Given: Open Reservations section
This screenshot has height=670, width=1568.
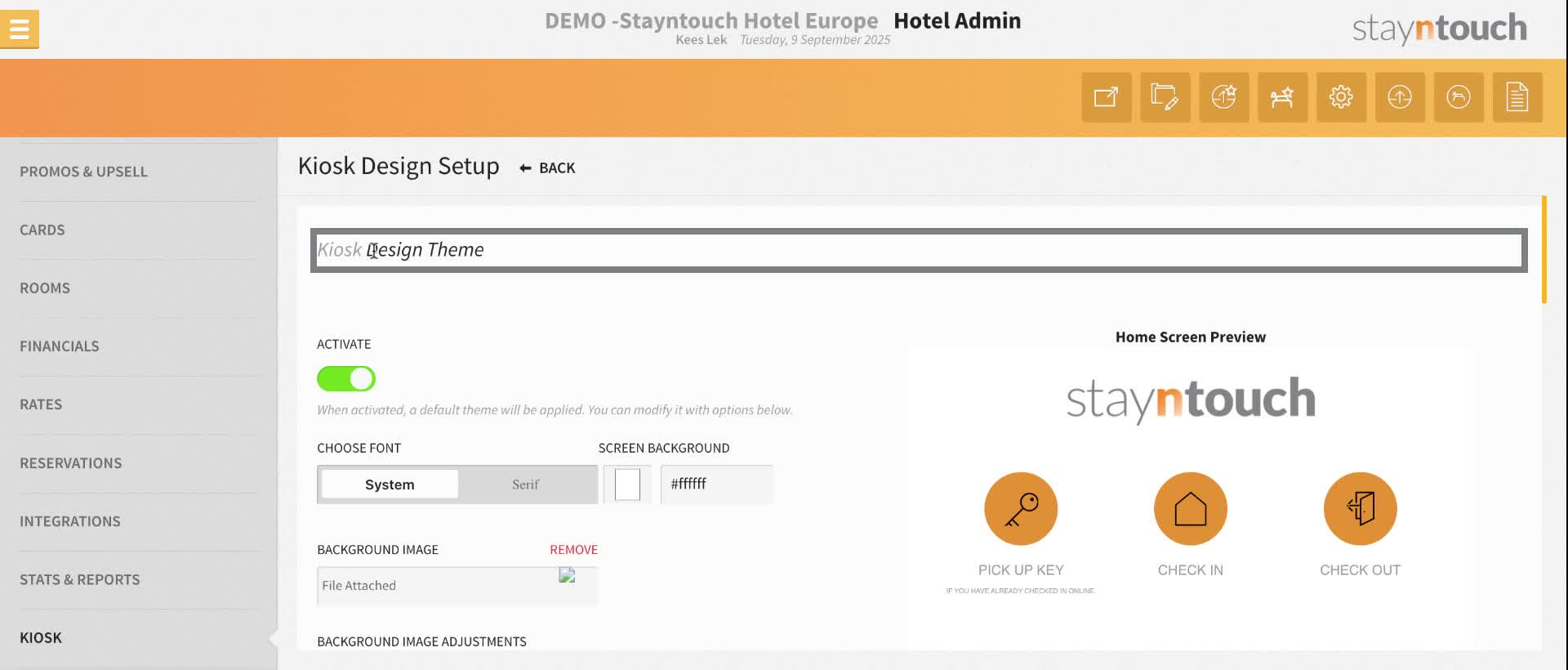Looking at the screenshot, I should tap(71, 463).
